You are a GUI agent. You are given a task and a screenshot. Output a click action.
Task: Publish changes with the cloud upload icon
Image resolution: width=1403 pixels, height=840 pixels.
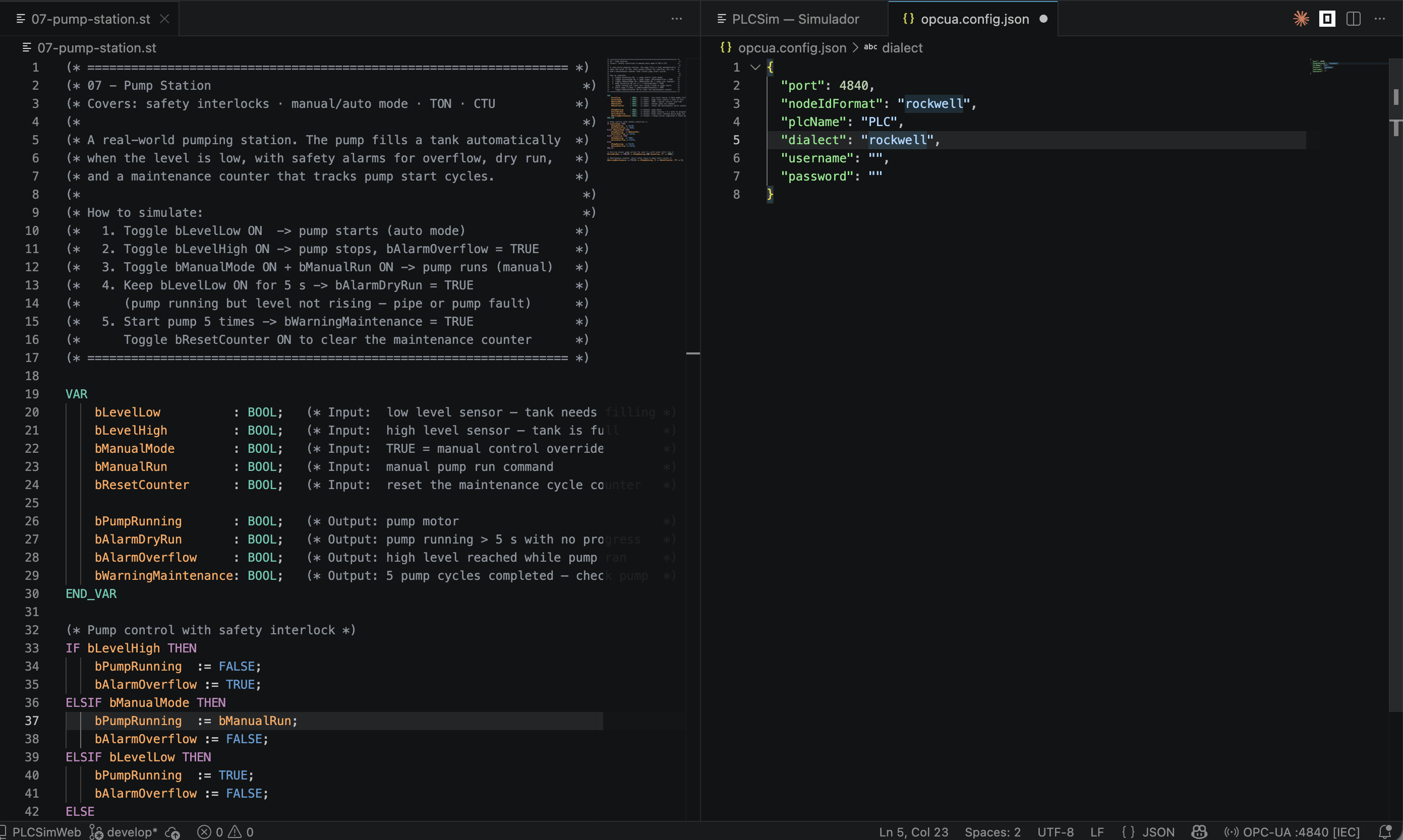click(x=172, y=831)
